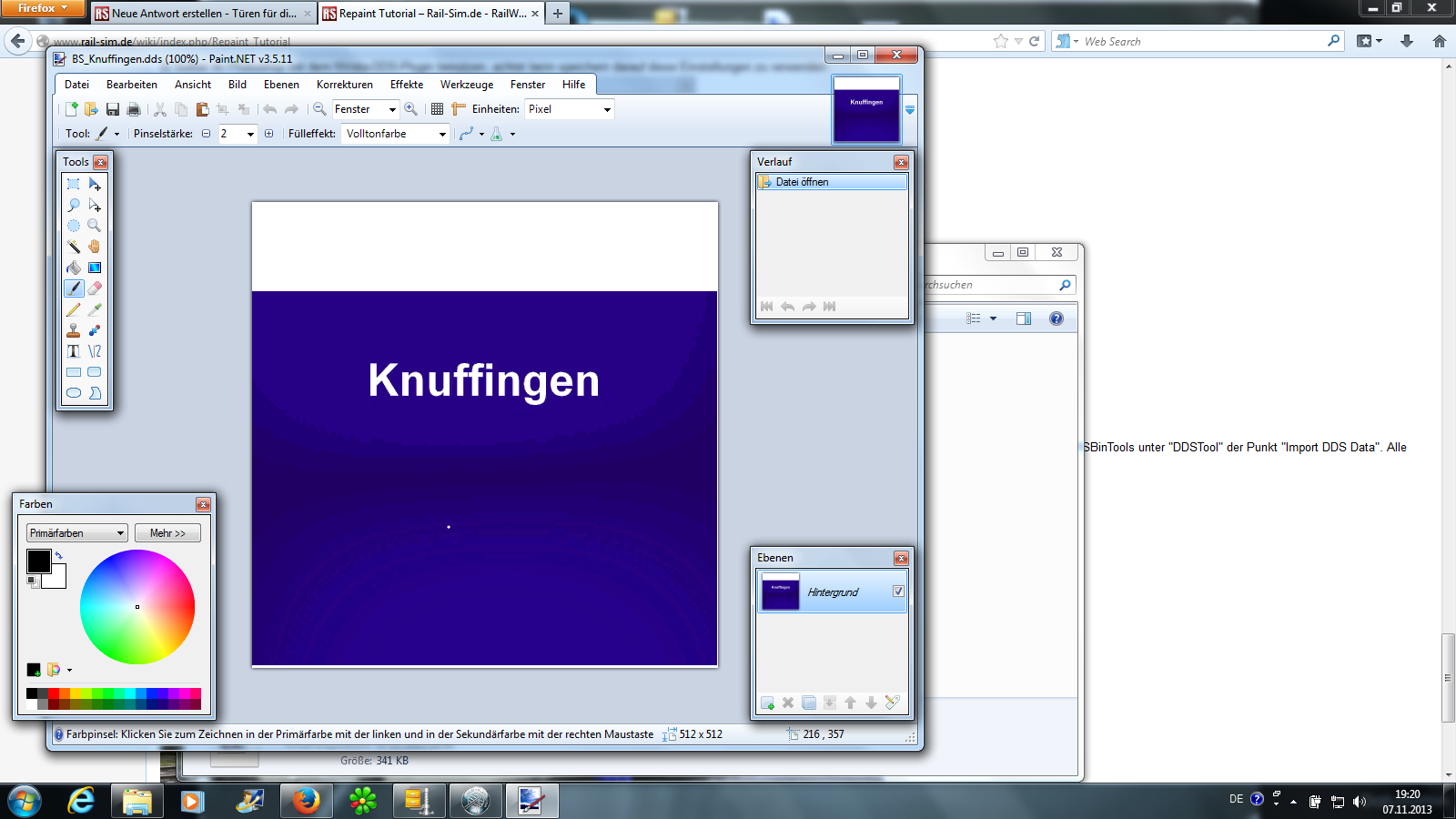Add a new layer in Ebenen panel

(767, 703)
